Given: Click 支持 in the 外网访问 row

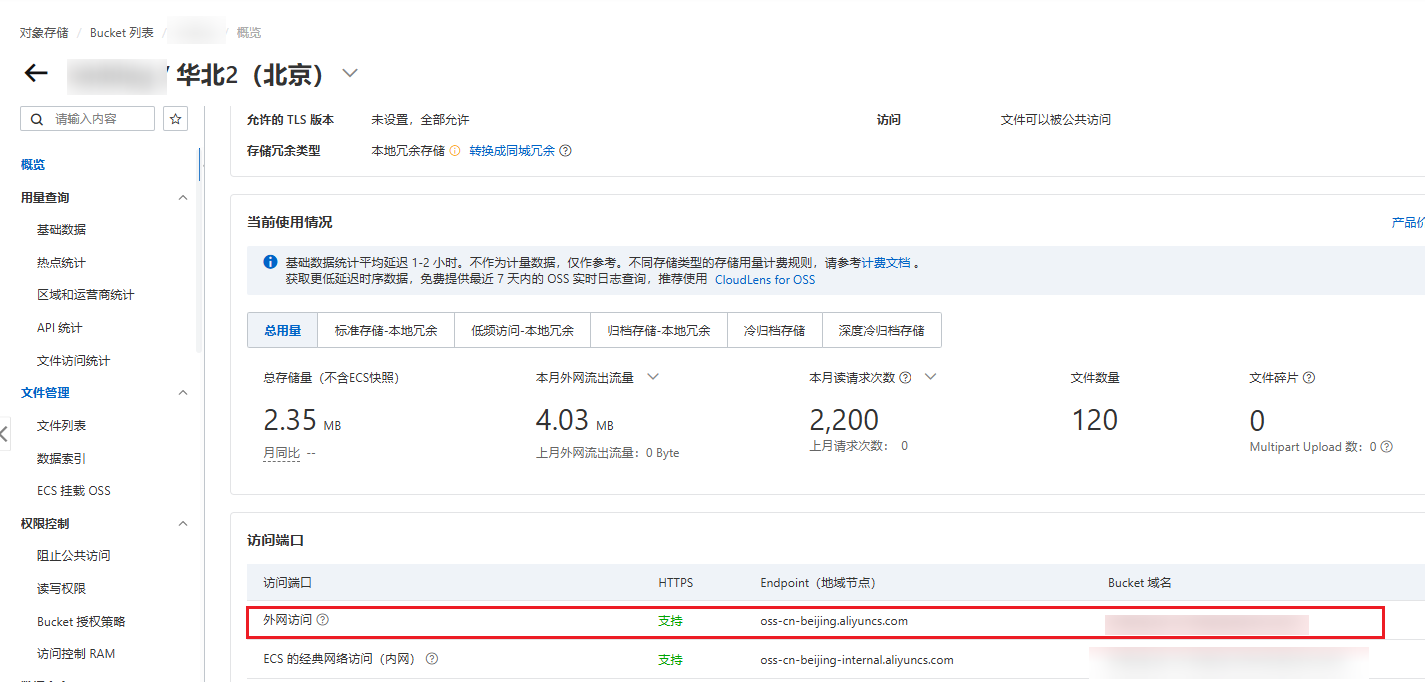Looking at the screenshot, I should pyautogui.click(x=670, y=621).
